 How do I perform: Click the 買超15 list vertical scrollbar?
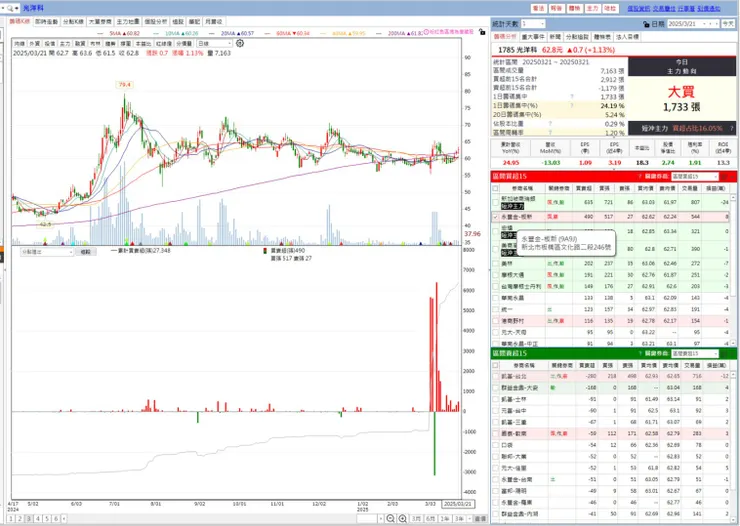(x=733, y=269)
